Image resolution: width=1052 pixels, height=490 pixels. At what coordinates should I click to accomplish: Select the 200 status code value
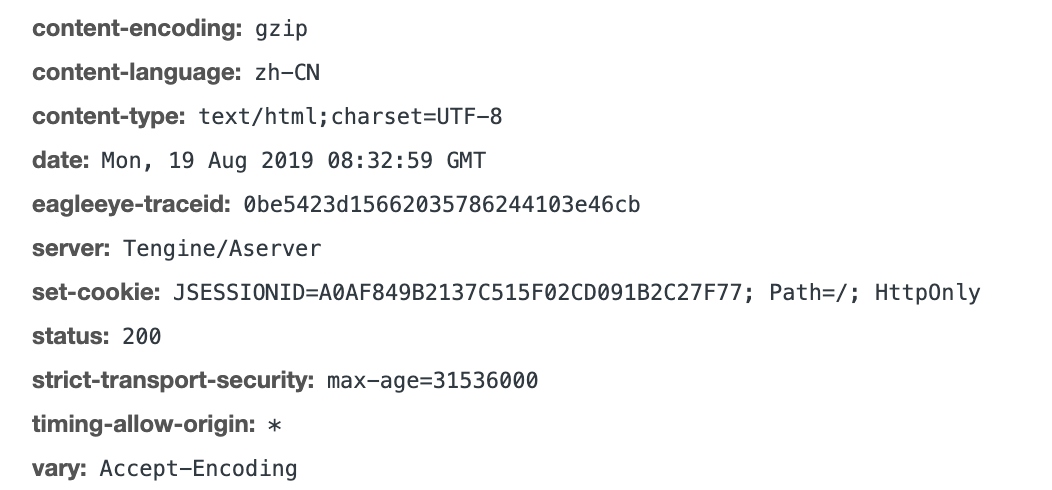(141, 337)
